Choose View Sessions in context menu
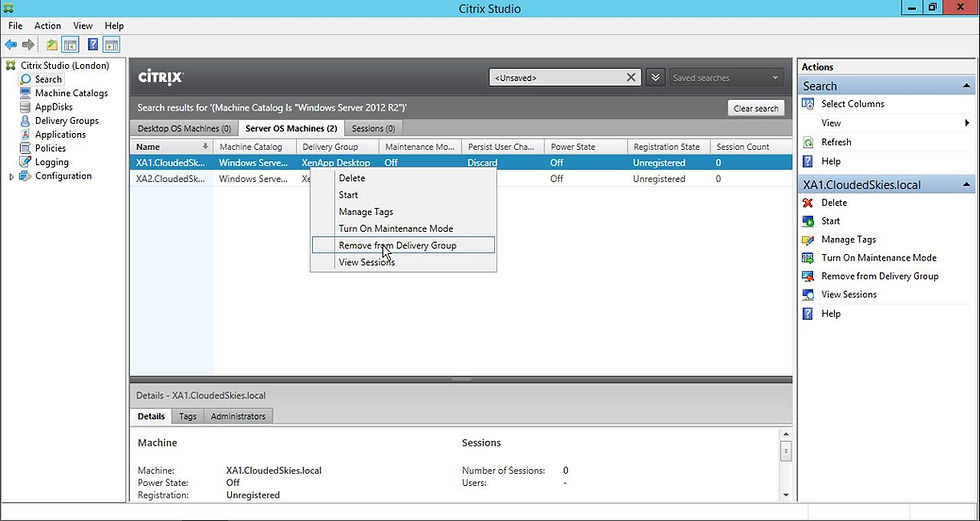The height and width of the screenshot is (521, 980). 403,262
